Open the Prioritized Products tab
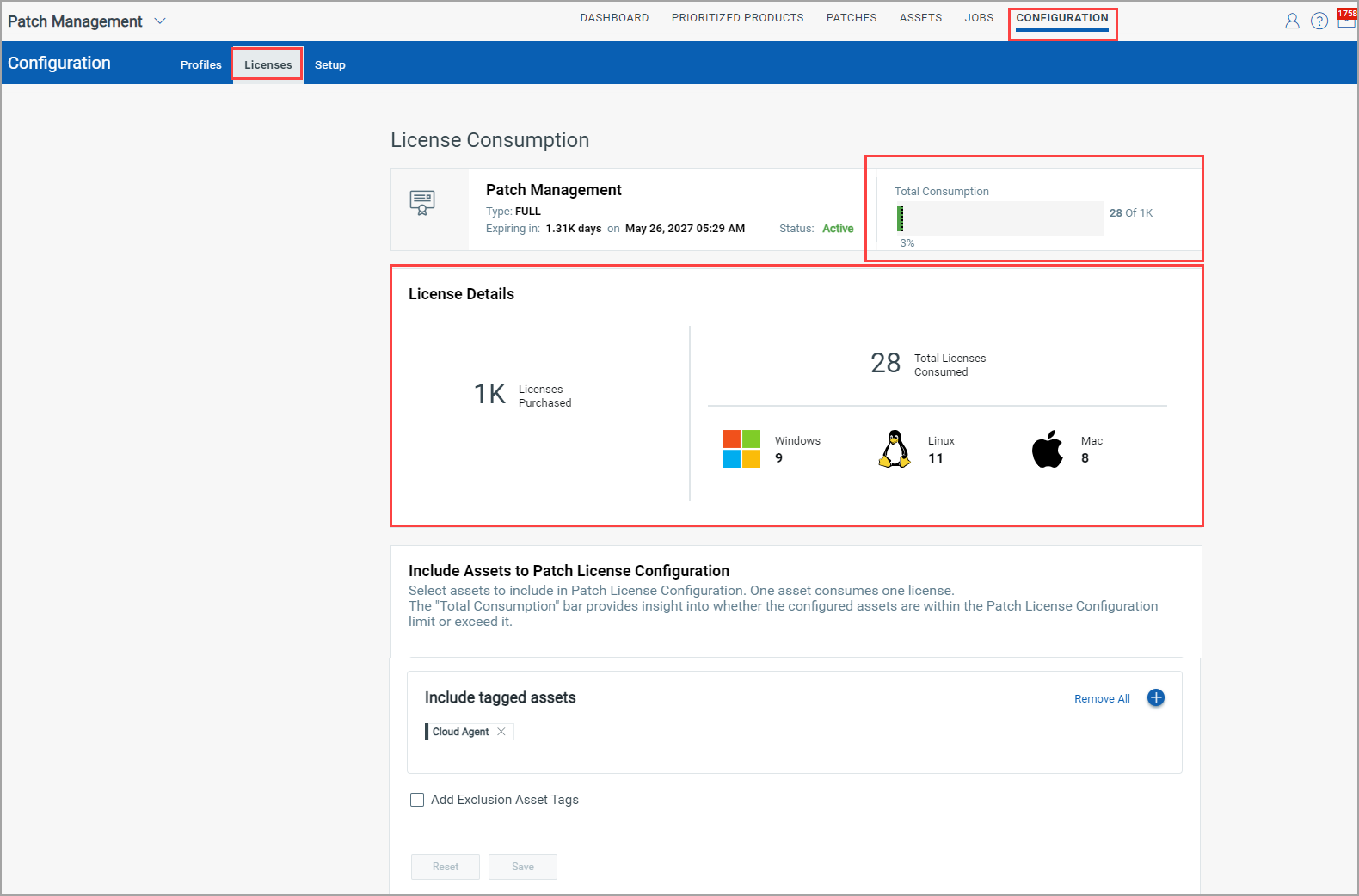Viewport: 1359px width, 896px height. click(x=737, y=18)
